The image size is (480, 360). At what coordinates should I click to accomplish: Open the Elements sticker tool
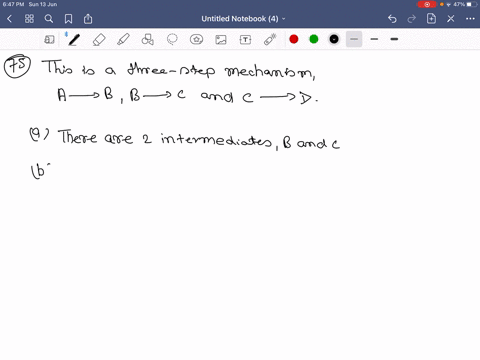(196, 40)
